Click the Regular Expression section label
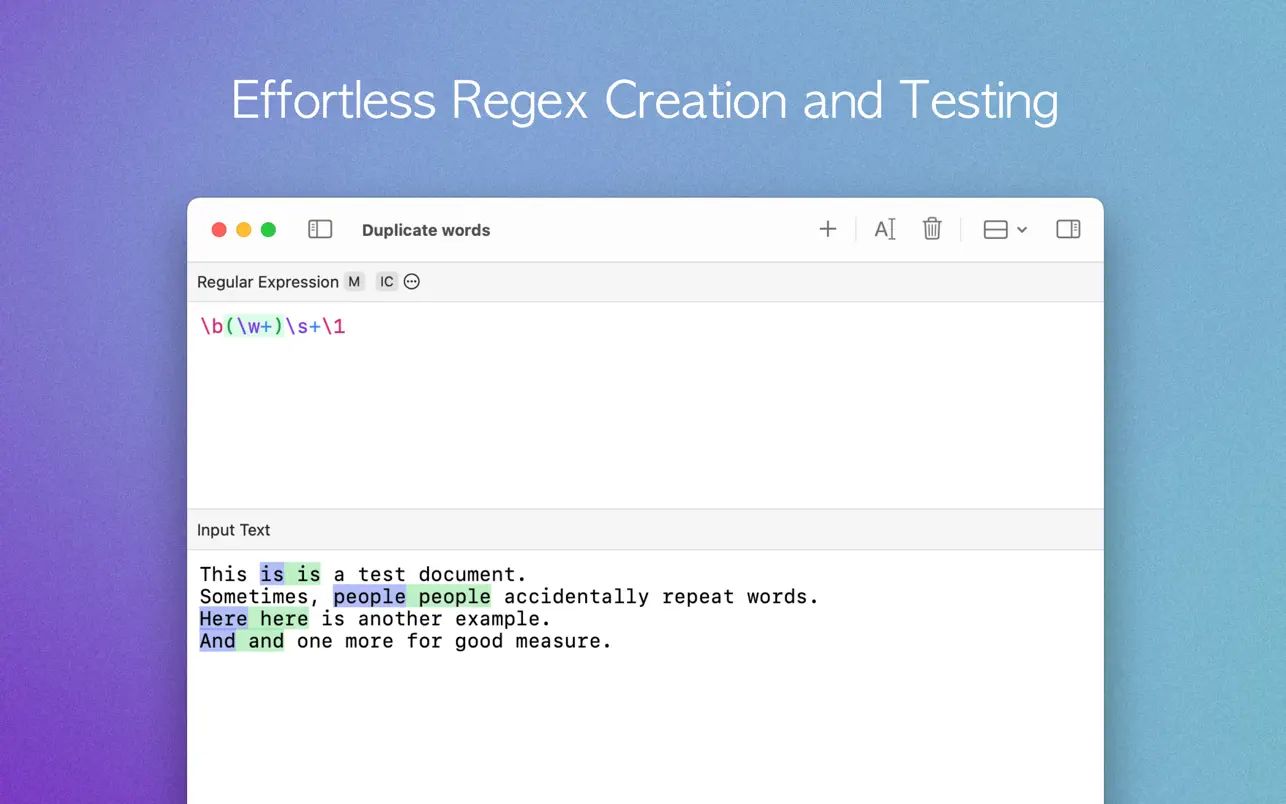Viewport: 1286px width, 804px height. (x=268, y=282)
